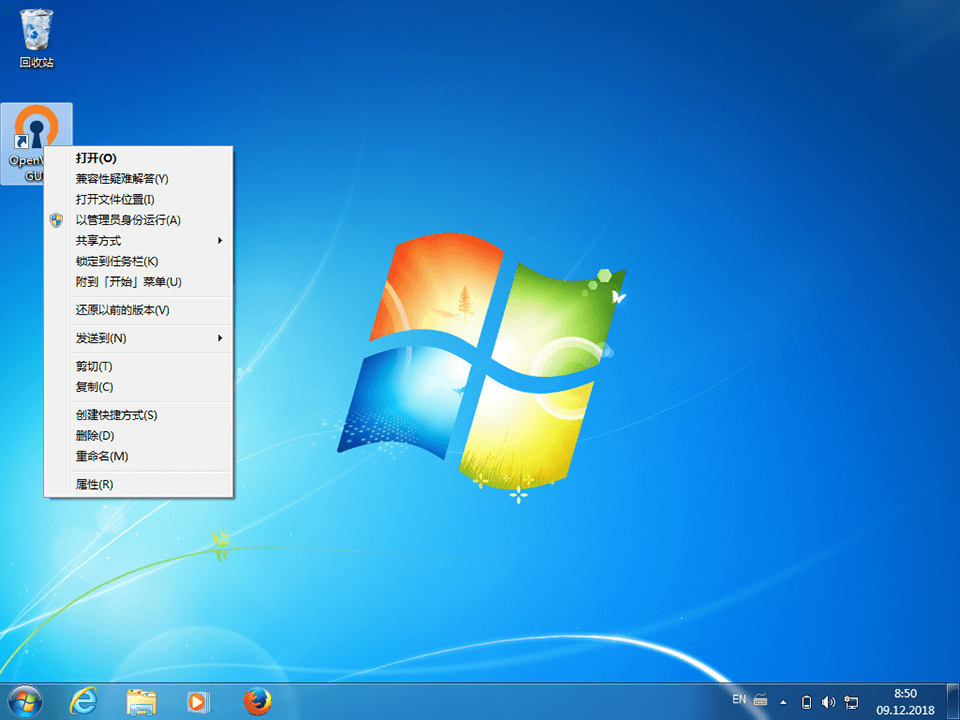Launch Internet Explorer from taskbar
The image size is (960, 720).
point(83,702)
